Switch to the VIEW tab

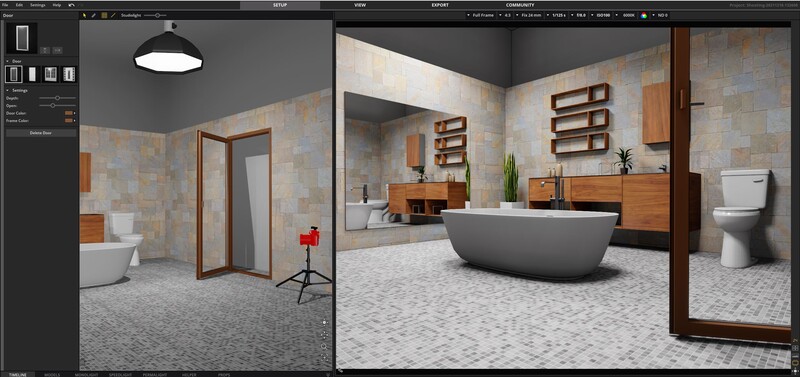360,5
